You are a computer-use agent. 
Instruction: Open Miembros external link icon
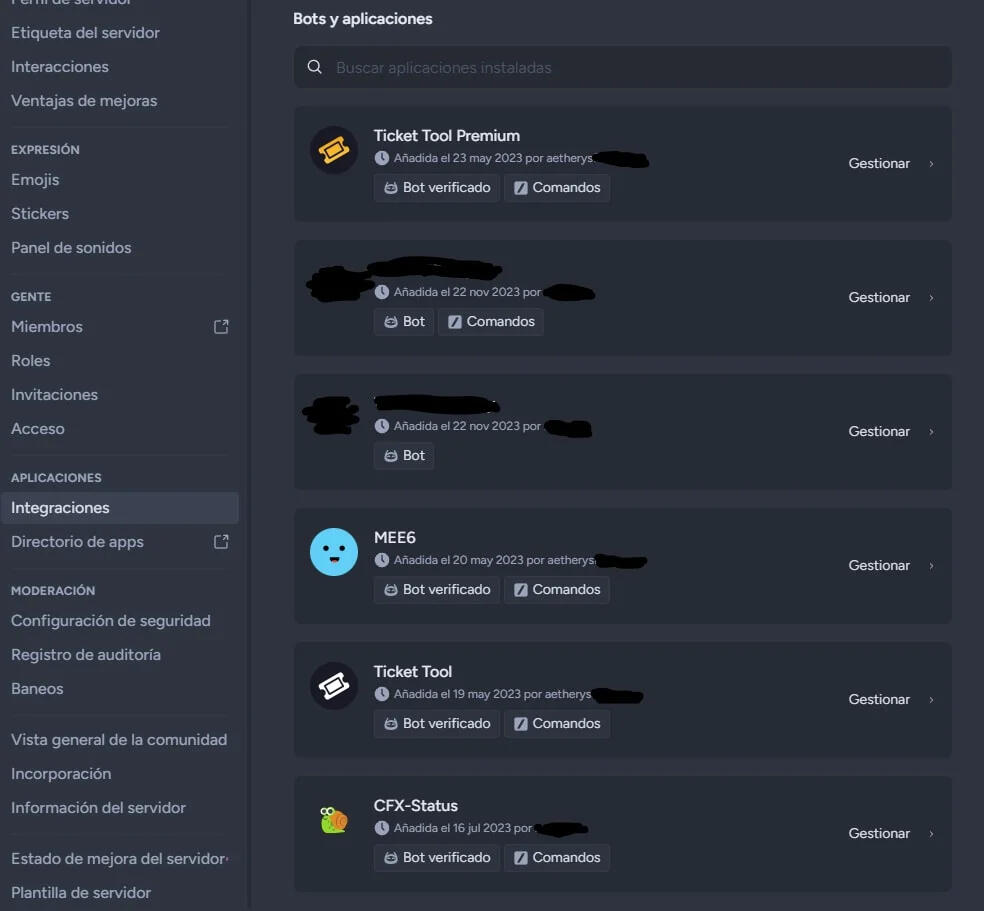click(221, 327)
